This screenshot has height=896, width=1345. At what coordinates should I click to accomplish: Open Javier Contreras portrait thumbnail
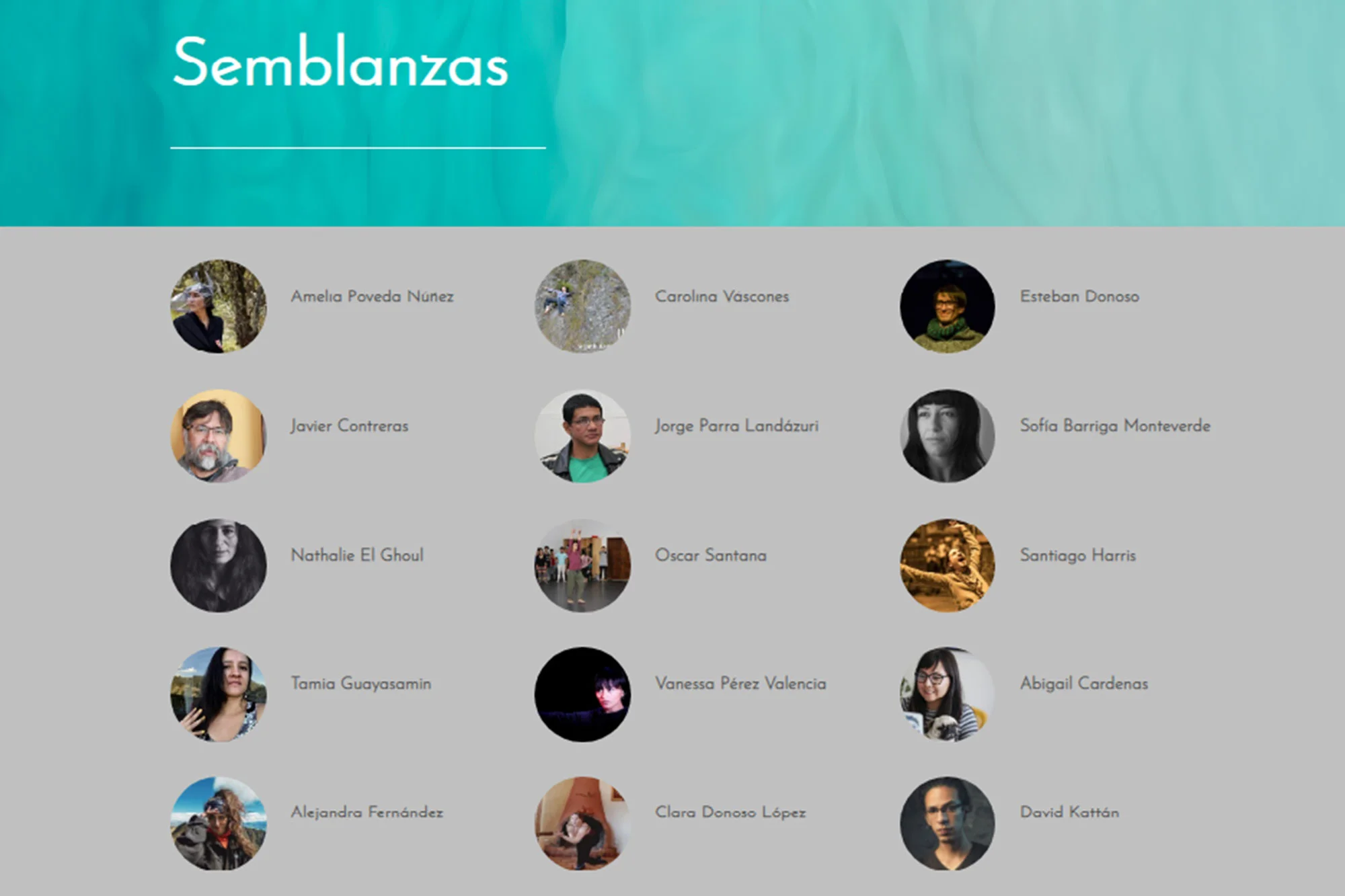click(218, 436)
